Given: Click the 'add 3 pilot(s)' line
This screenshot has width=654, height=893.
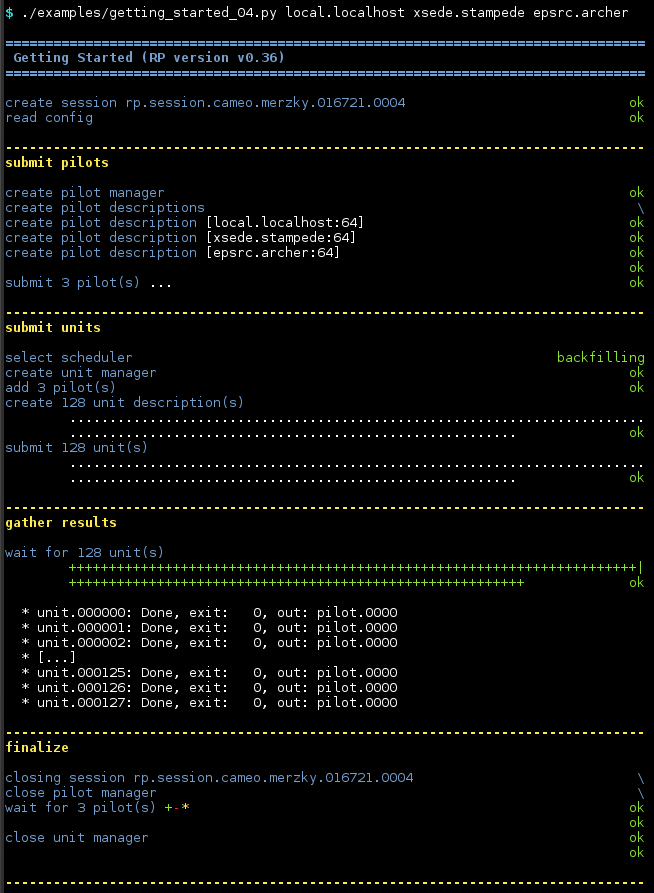Looking at the screenshot, I should point(61,387).
